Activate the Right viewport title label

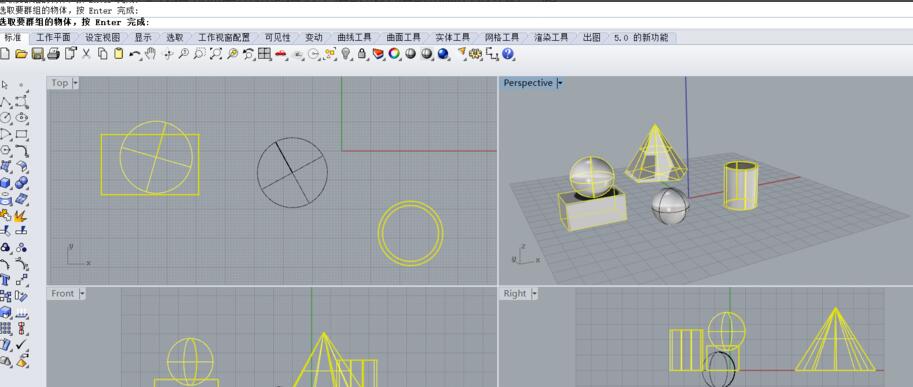pyautogui.click(x=515, y=294)
